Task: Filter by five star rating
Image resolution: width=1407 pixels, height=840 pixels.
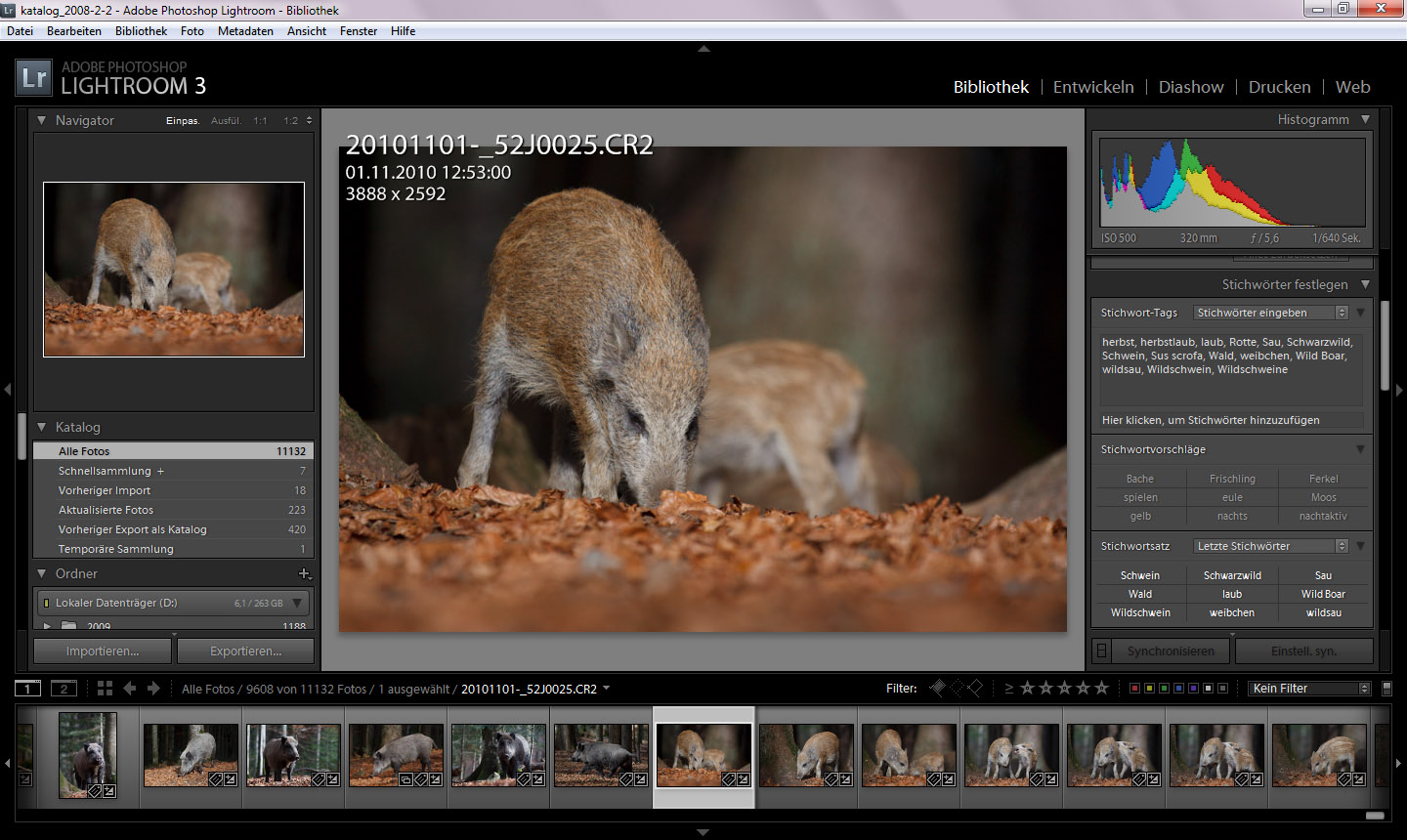Action: [x=1101, y=688]
